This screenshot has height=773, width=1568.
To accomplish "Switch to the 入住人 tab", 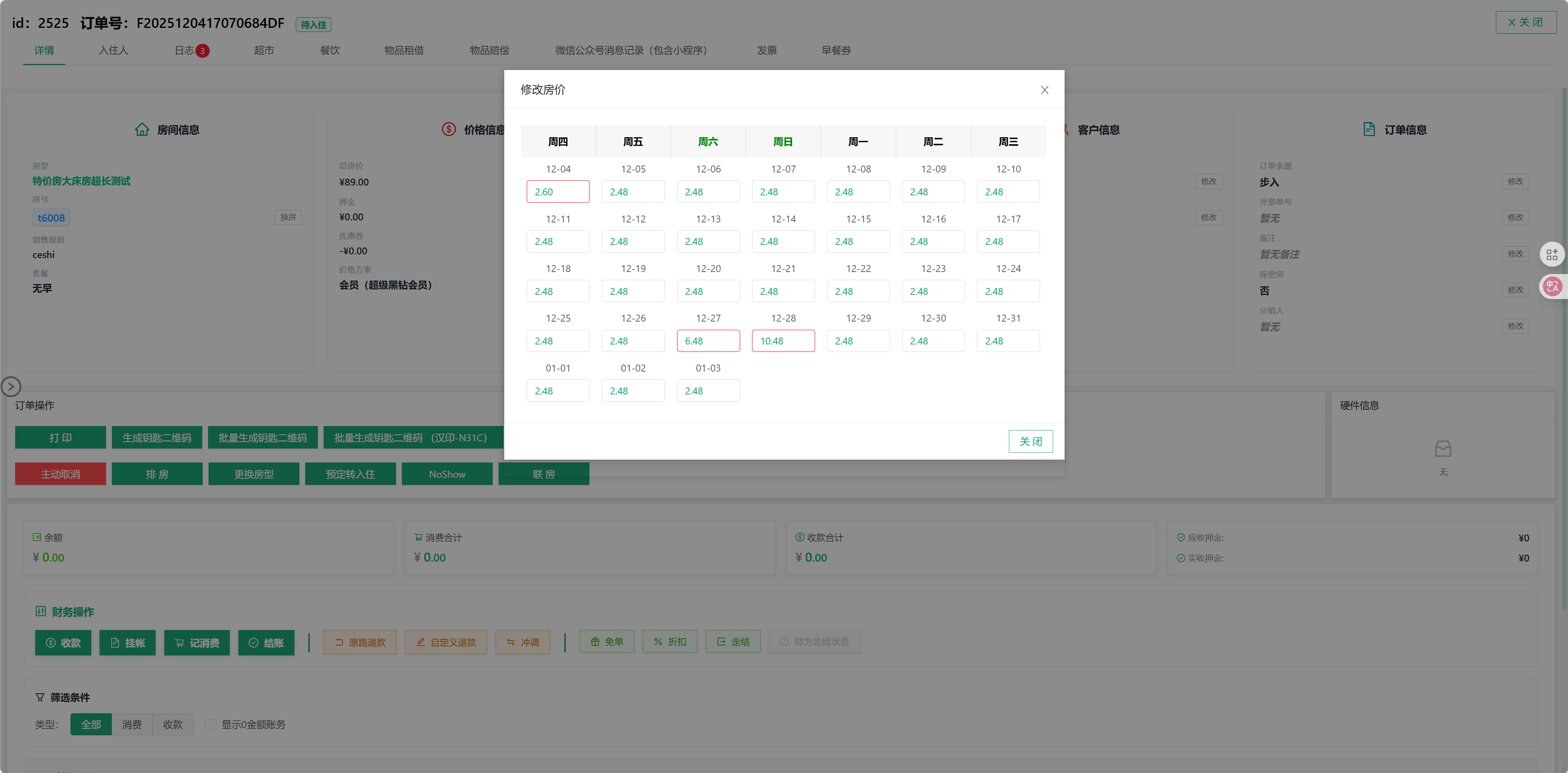I will [x=113, y=50].
